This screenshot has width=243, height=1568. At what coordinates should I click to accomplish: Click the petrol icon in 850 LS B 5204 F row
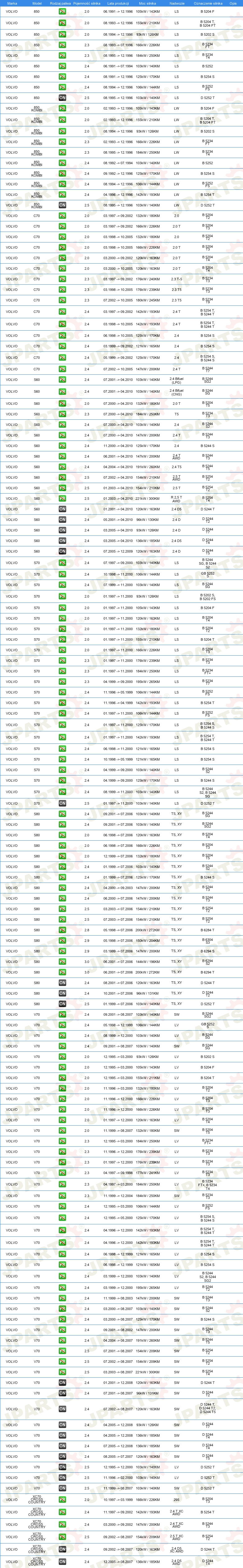(62, 11)
